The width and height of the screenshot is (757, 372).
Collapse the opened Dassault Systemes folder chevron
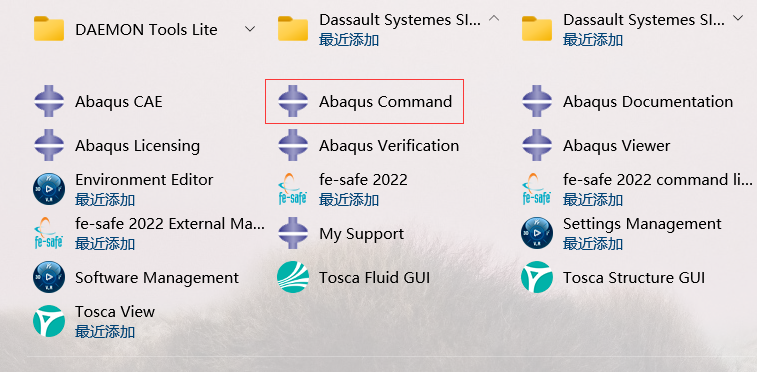point(494,18)
